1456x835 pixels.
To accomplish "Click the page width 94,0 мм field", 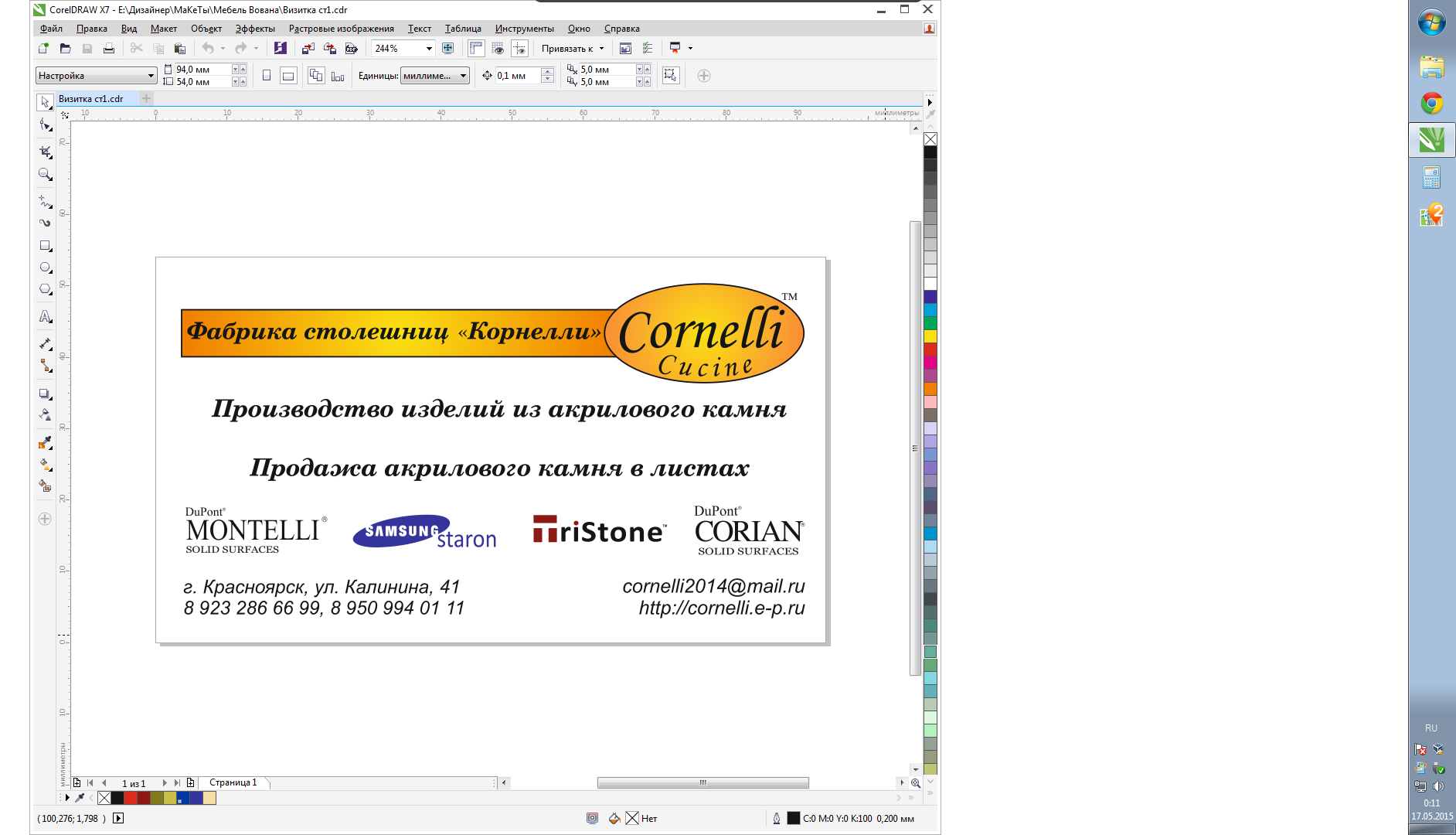I will 203,70.
